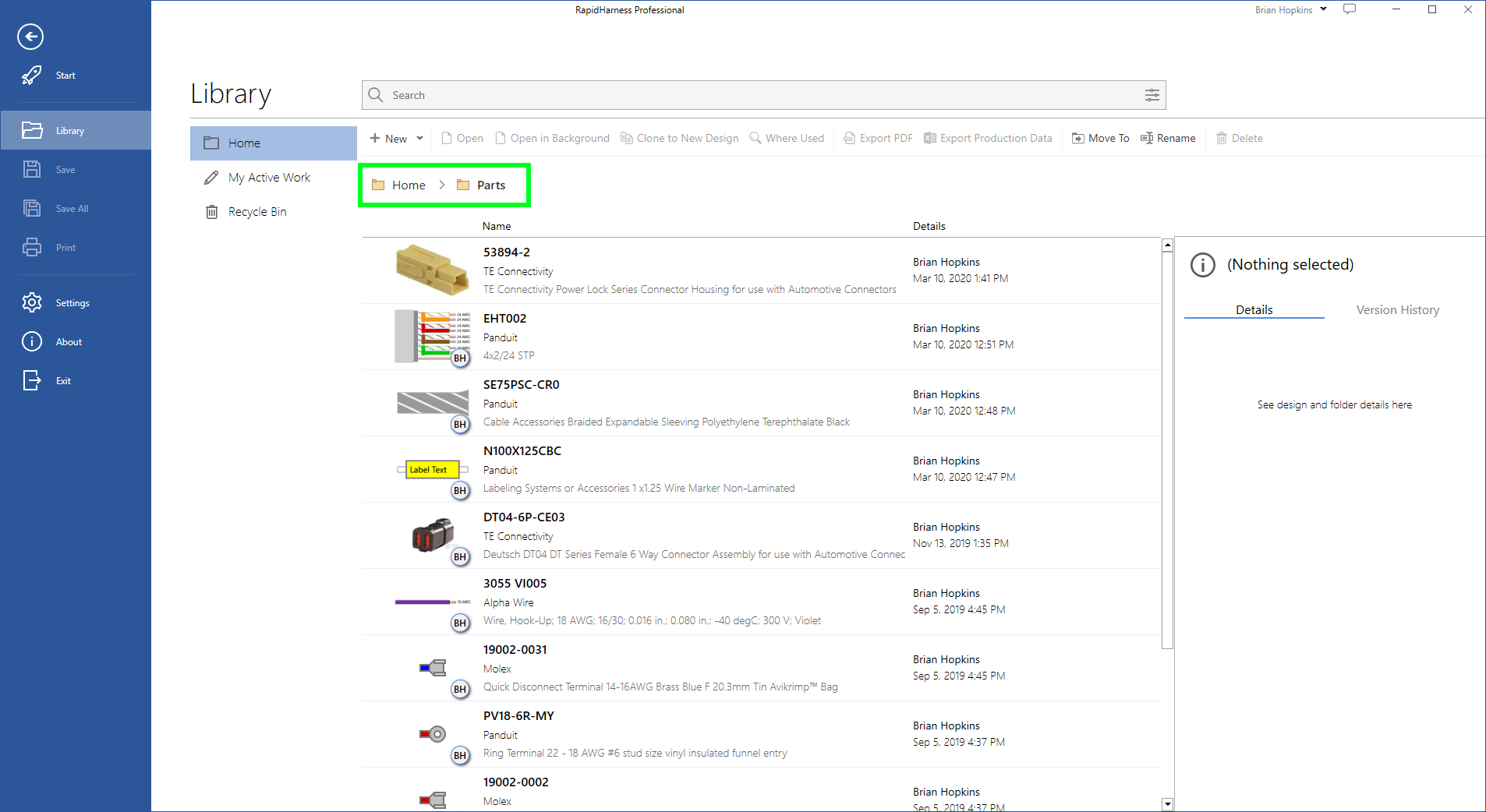Click Parts in the breadcrumb
This screenshot has height=812, width=1486.
pos(481,185)
